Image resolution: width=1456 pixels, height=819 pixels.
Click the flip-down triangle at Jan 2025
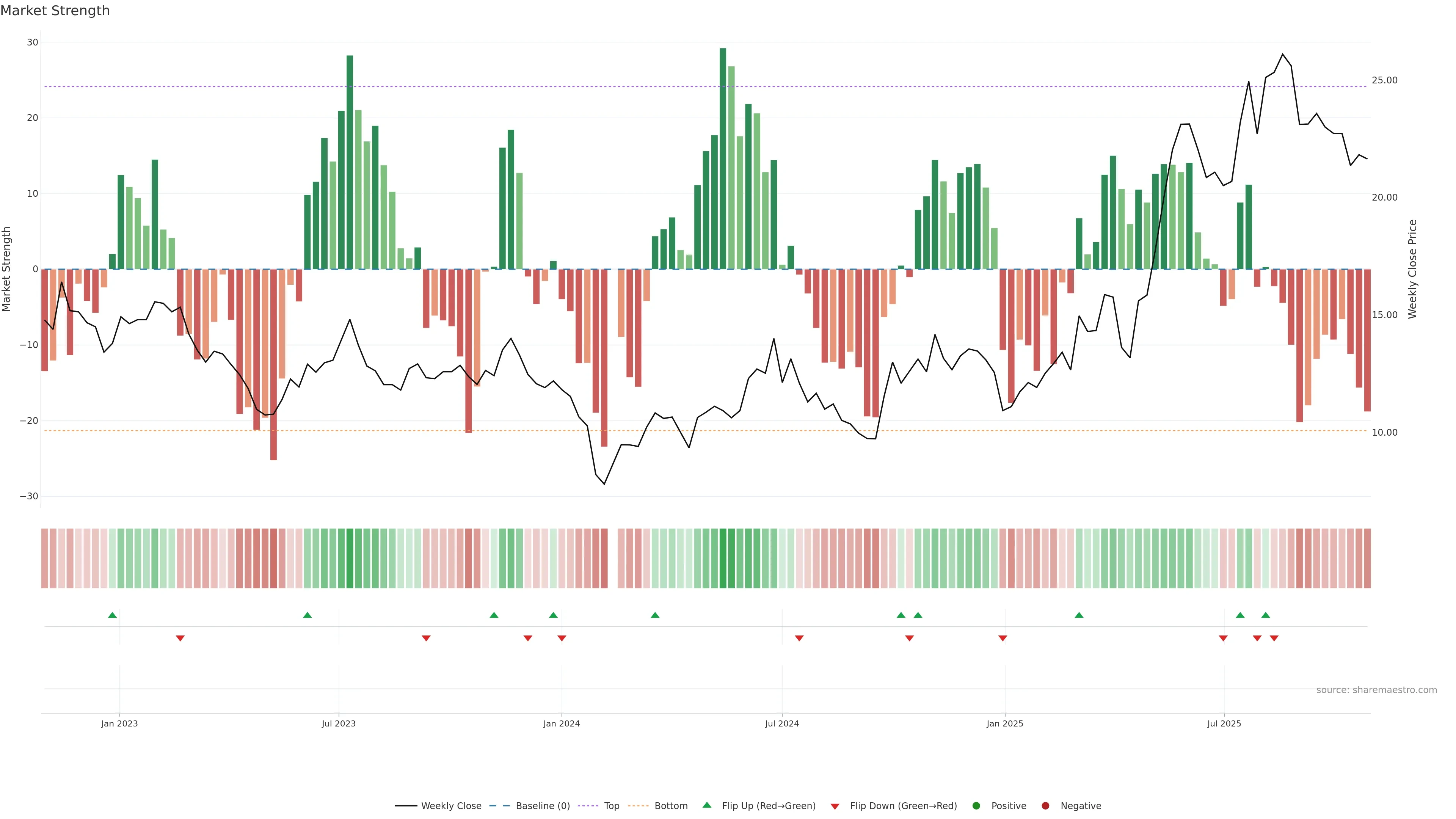coord(1003,638)
